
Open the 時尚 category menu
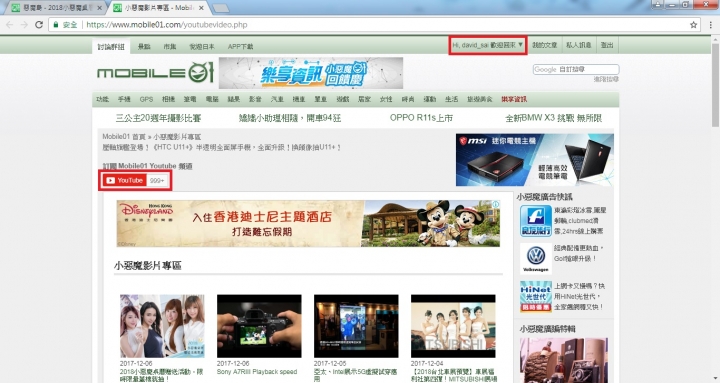coord(408,99)
